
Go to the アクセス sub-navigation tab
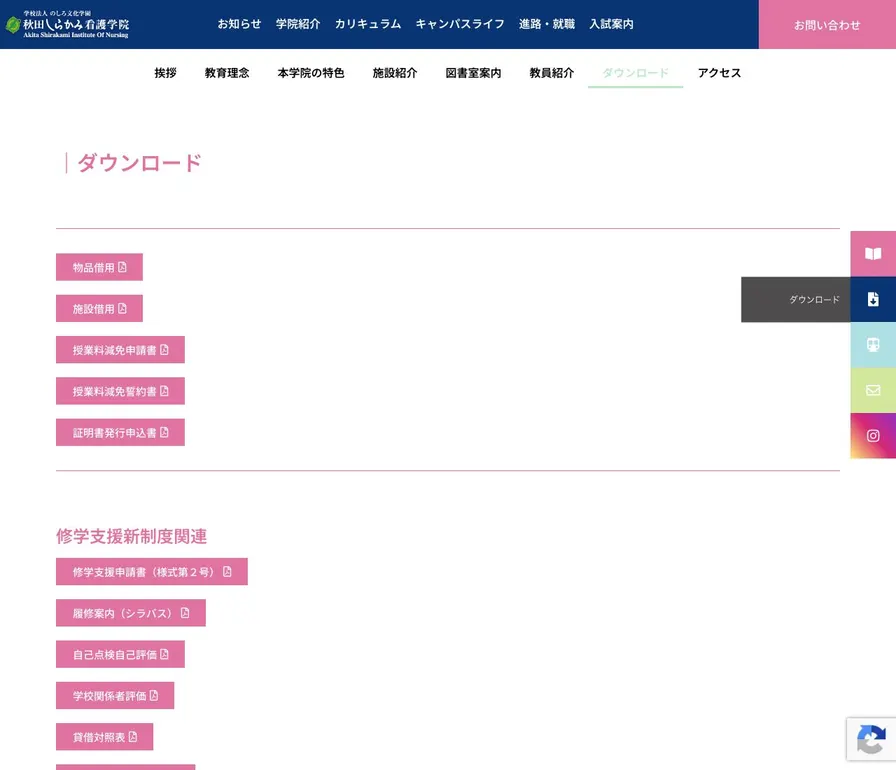coord(719,73)
